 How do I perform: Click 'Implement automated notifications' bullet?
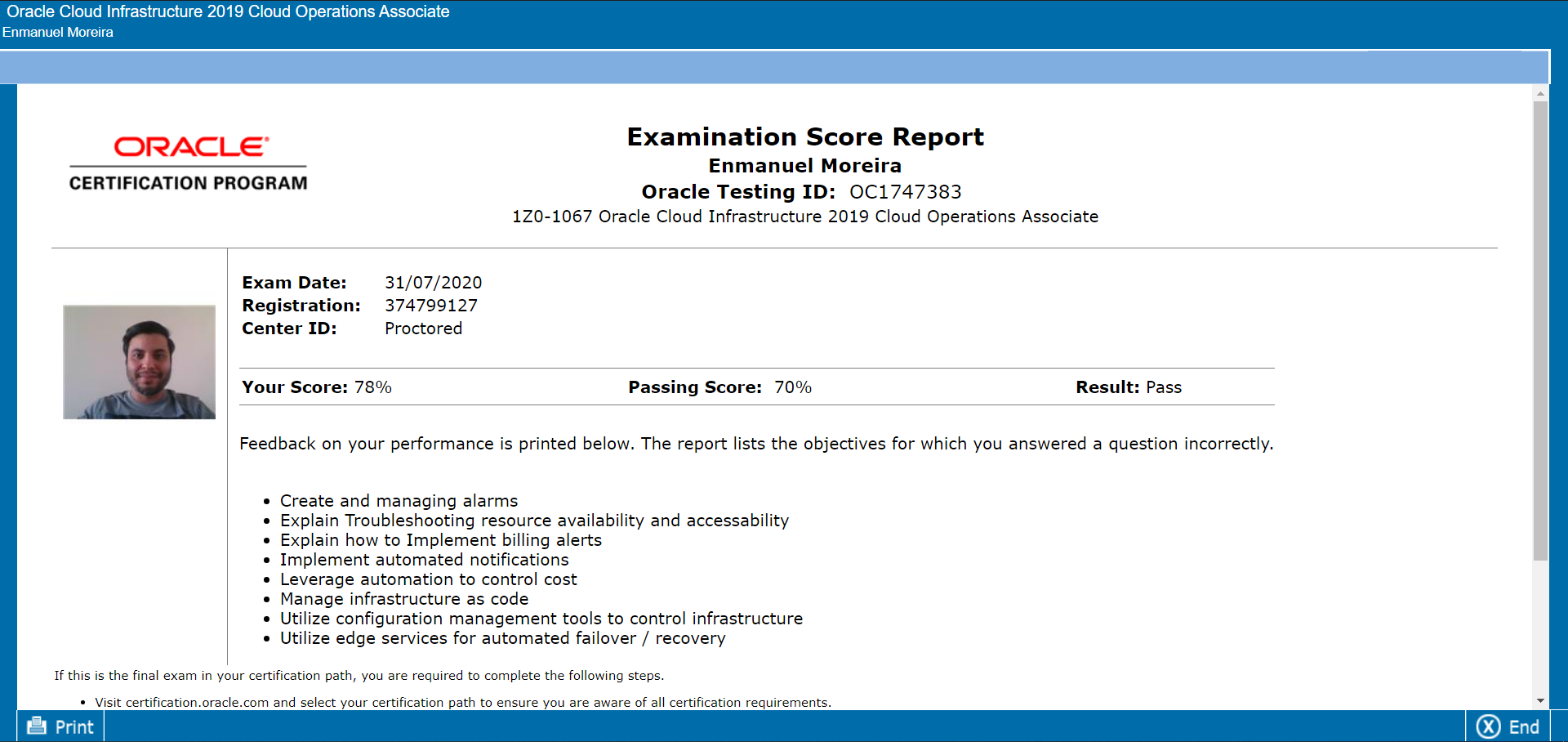pos(425,560)
